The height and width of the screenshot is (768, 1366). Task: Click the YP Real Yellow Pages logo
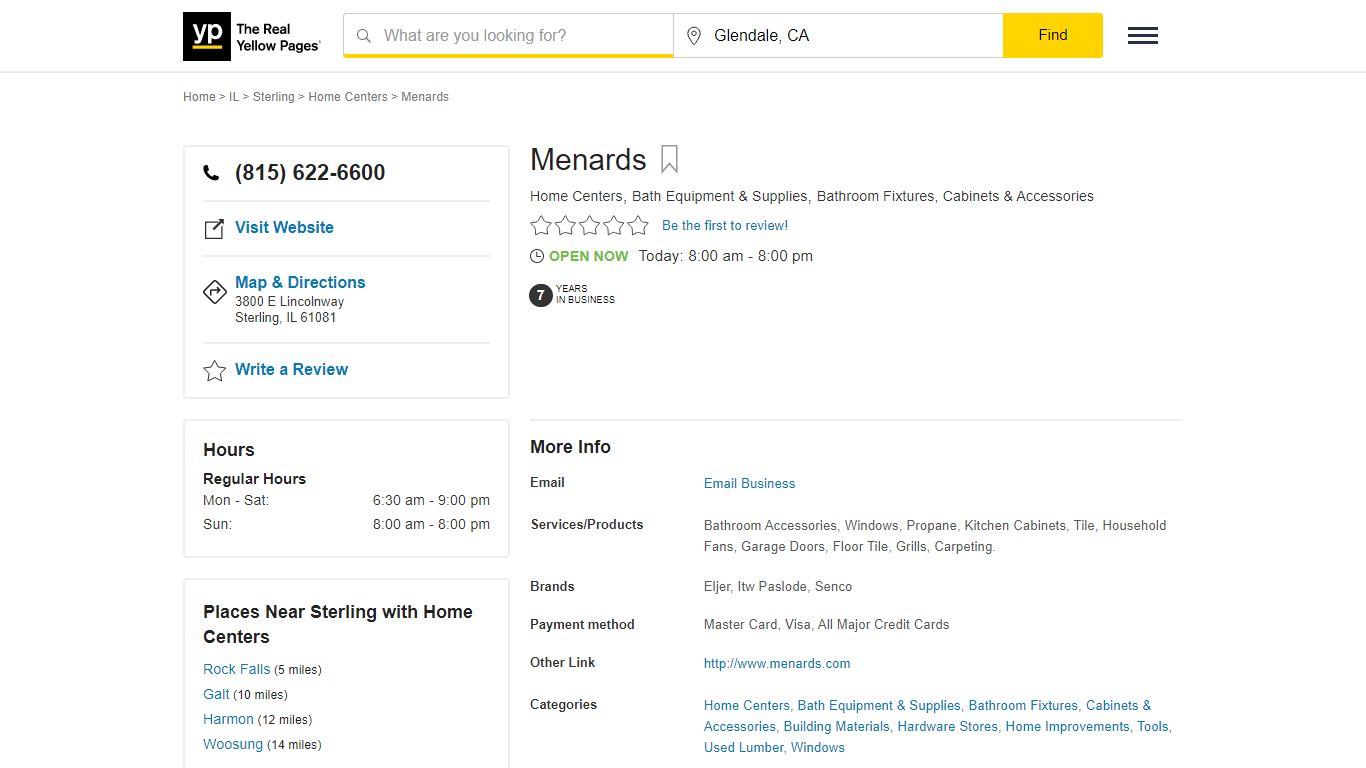252,36
